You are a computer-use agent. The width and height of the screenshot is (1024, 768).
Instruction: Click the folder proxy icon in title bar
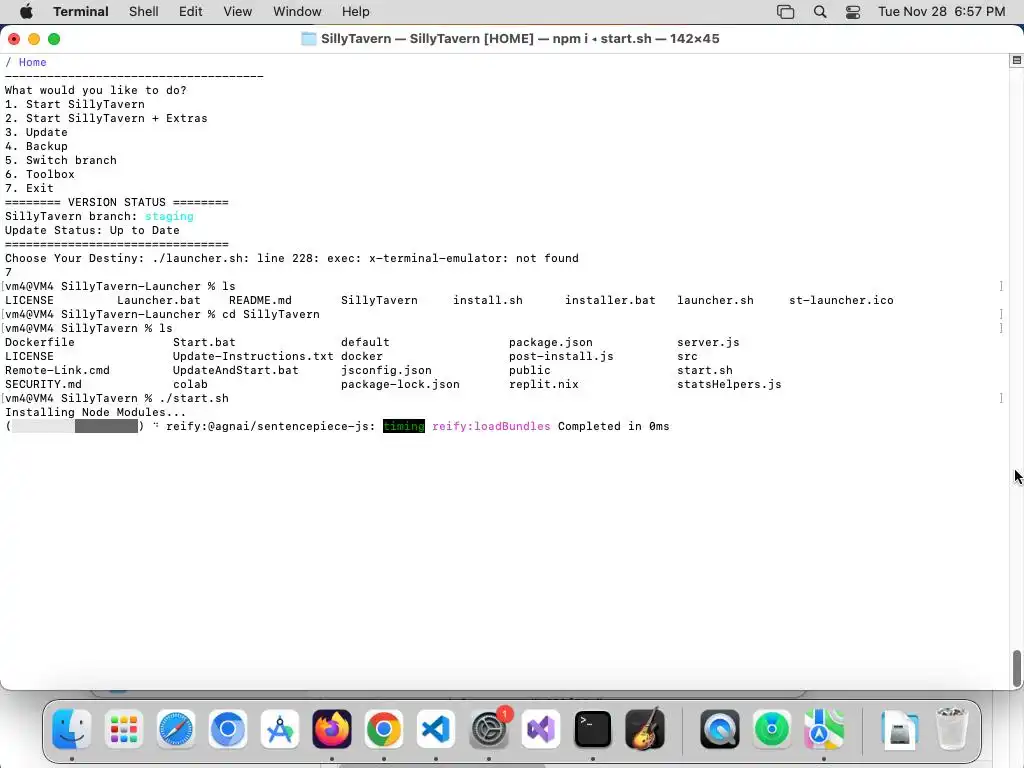308,39
